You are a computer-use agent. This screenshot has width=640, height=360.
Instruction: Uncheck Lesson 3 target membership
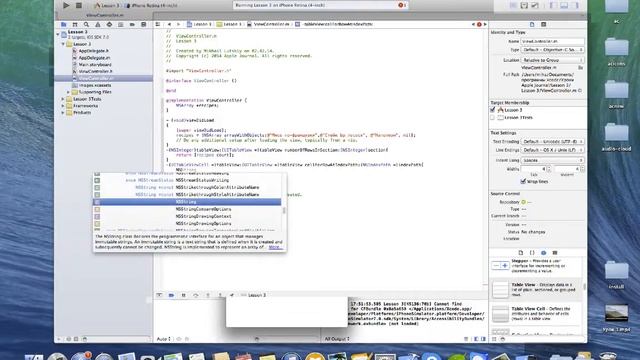coord(492,110)
